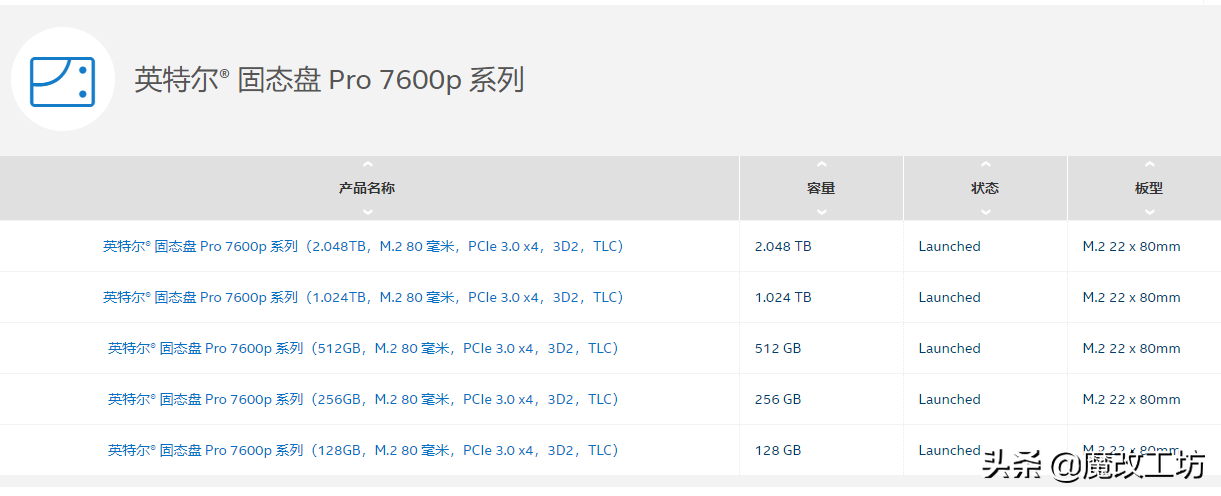Click Launched status in 2.048 TB row

point(949,246)
